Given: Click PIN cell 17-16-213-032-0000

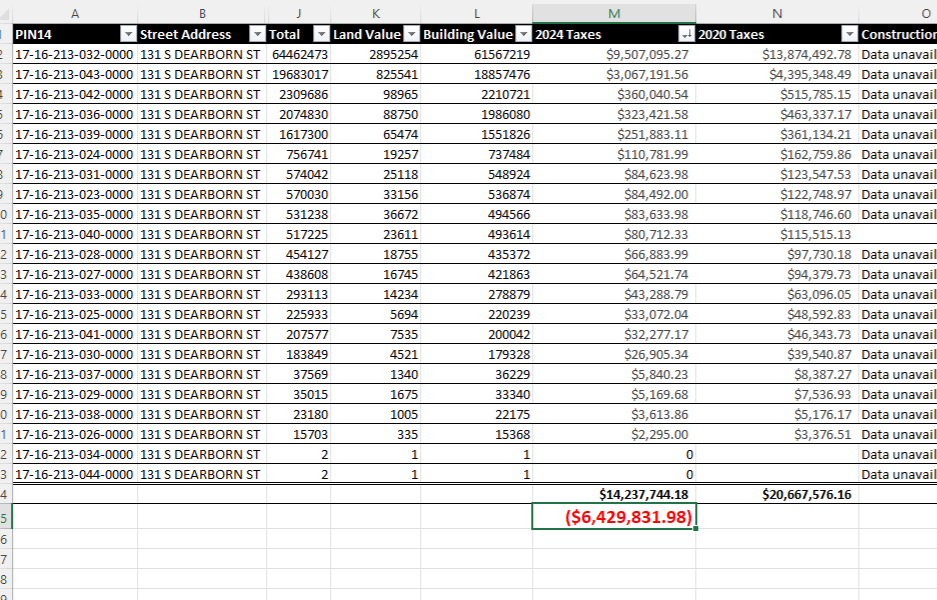Looking at the screenshot, I should point(75,54).
